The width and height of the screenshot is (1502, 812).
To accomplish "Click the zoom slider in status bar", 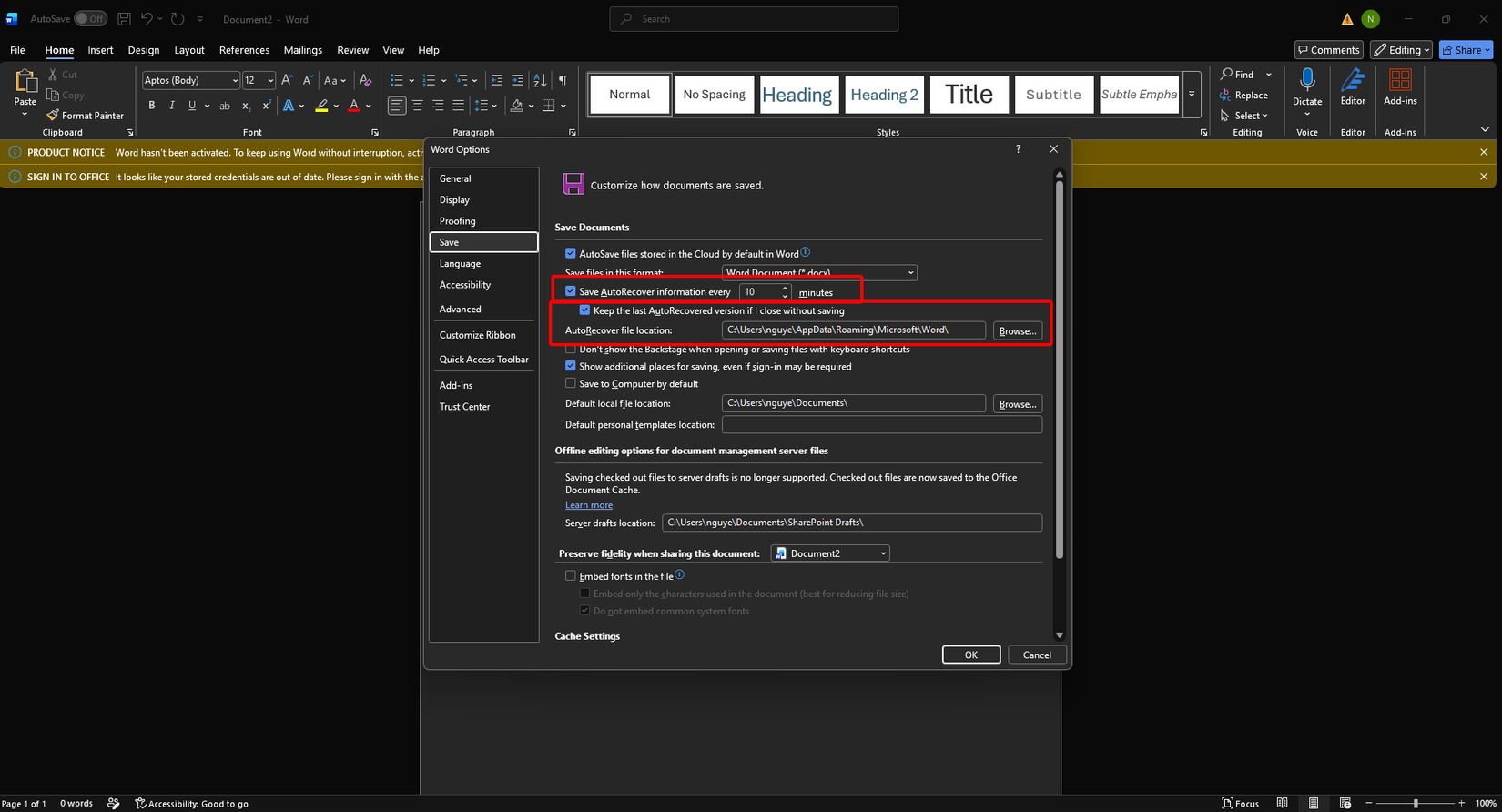I will [x=1416, y=803].
